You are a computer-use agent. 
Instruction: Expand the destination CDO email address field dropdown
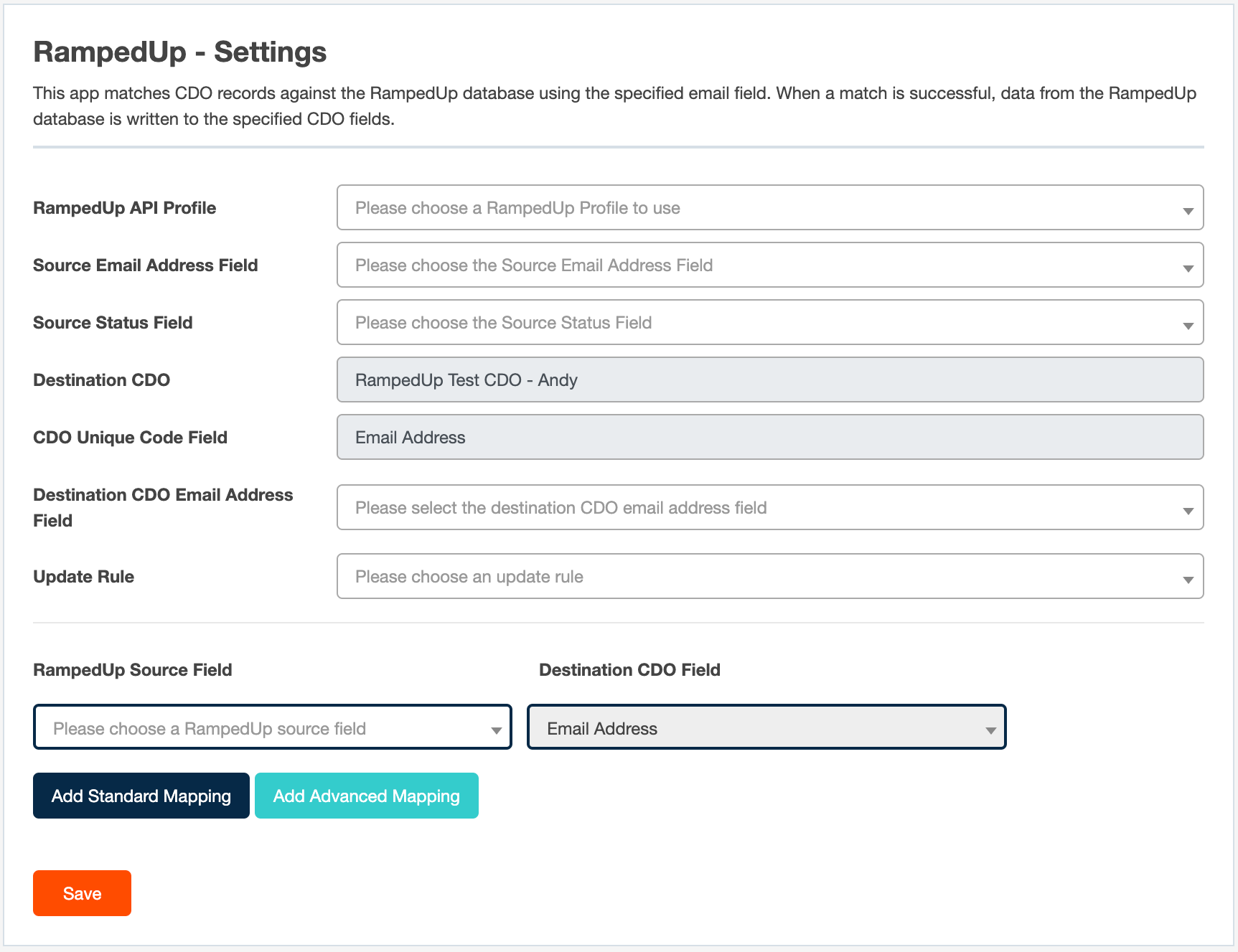pos(770,507)
